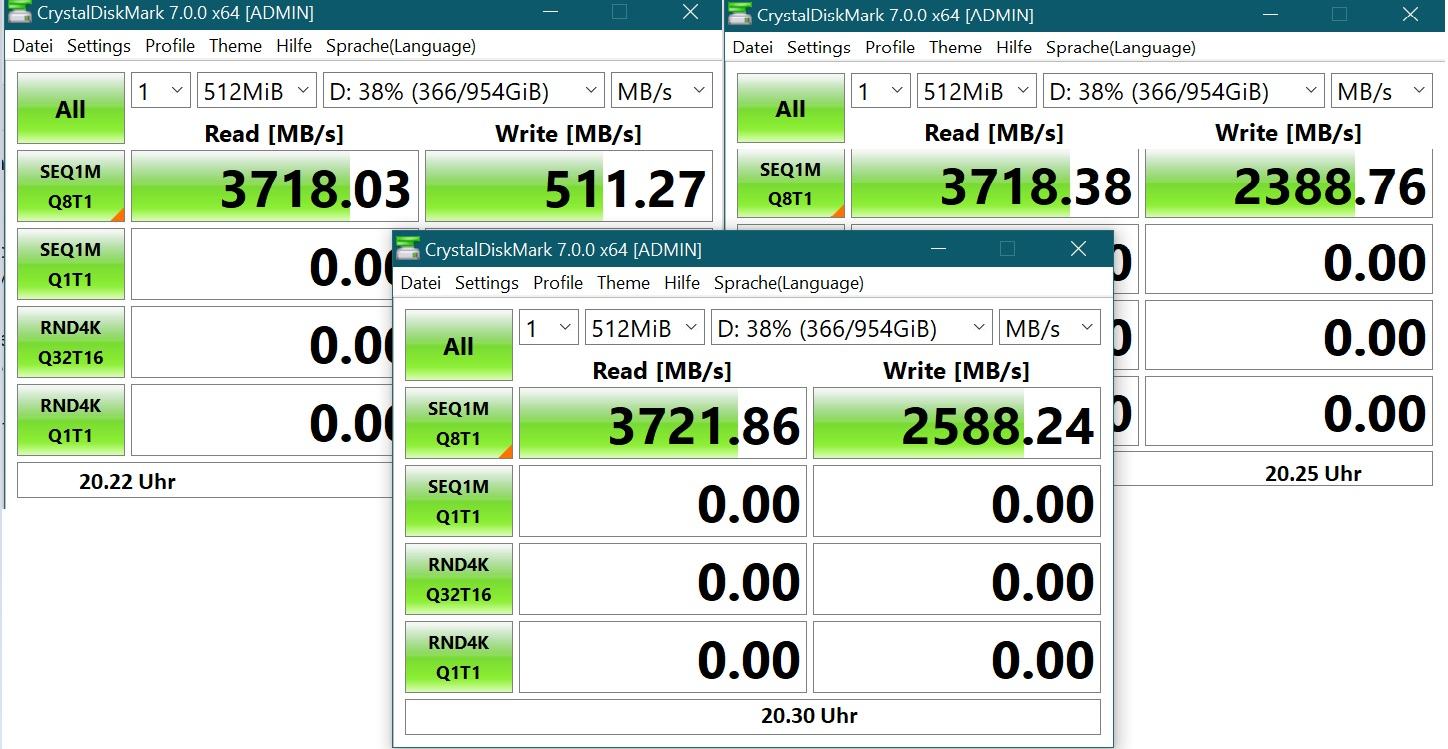Open Theme menu in left 20.22 Uhr window
The height and width of the screenshot is (749, 1448).
pyautogui.click(x=236, y=46)
